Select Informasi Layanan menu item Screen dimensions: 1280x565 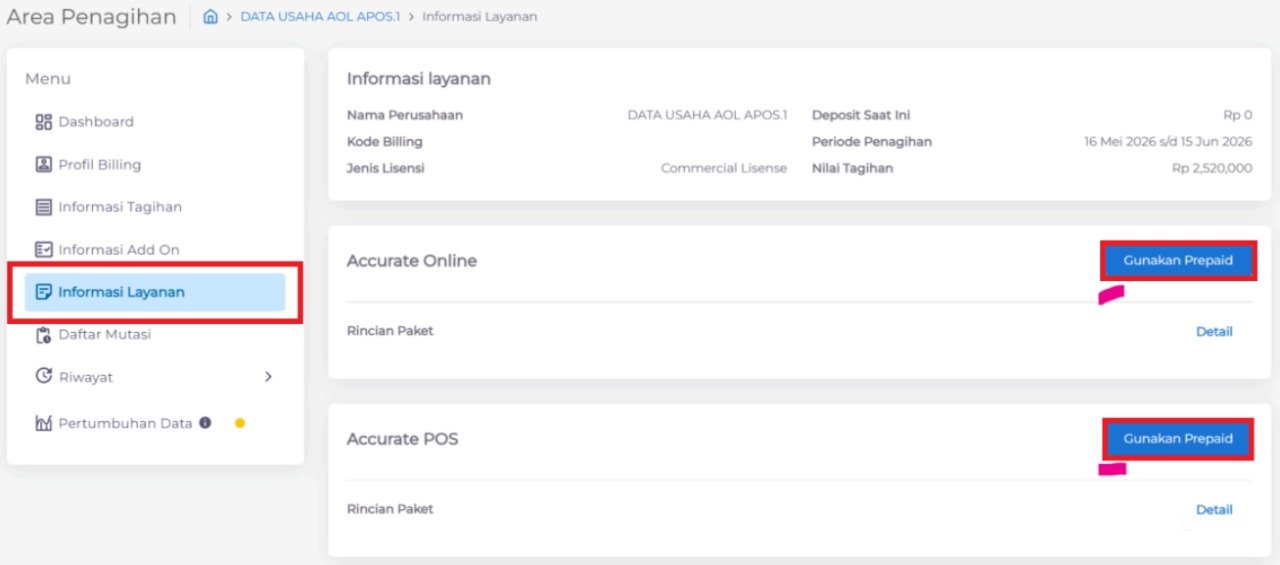click(x=155, y=292)
